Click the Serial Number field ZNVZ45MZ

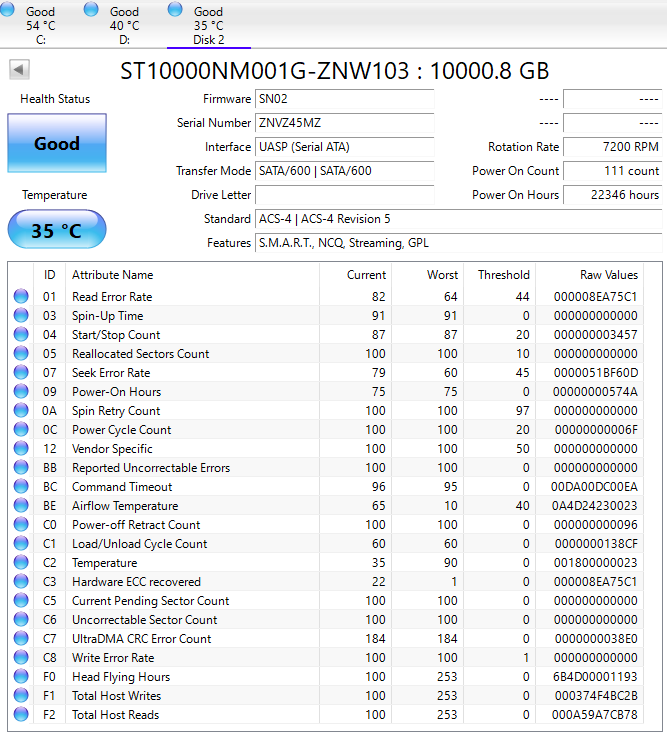[345, 123]
